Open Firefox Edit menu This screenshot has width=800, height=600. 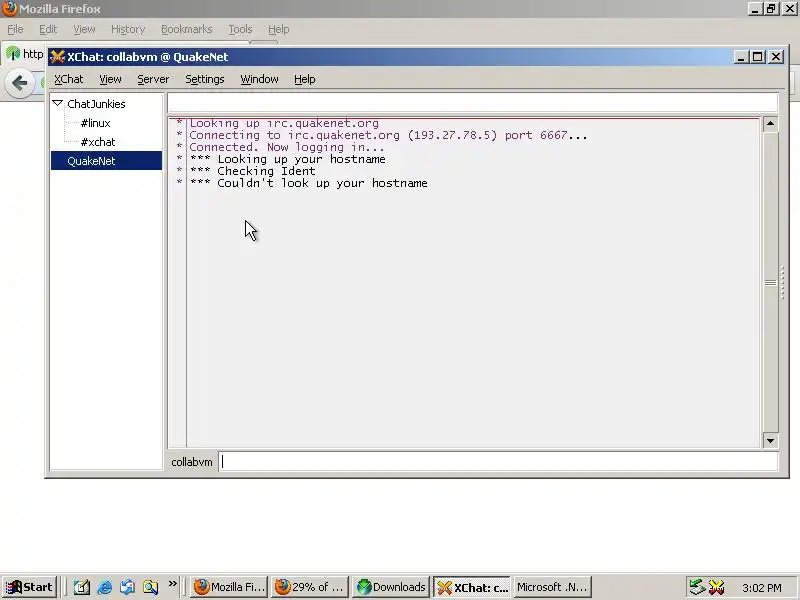point(48,29)
